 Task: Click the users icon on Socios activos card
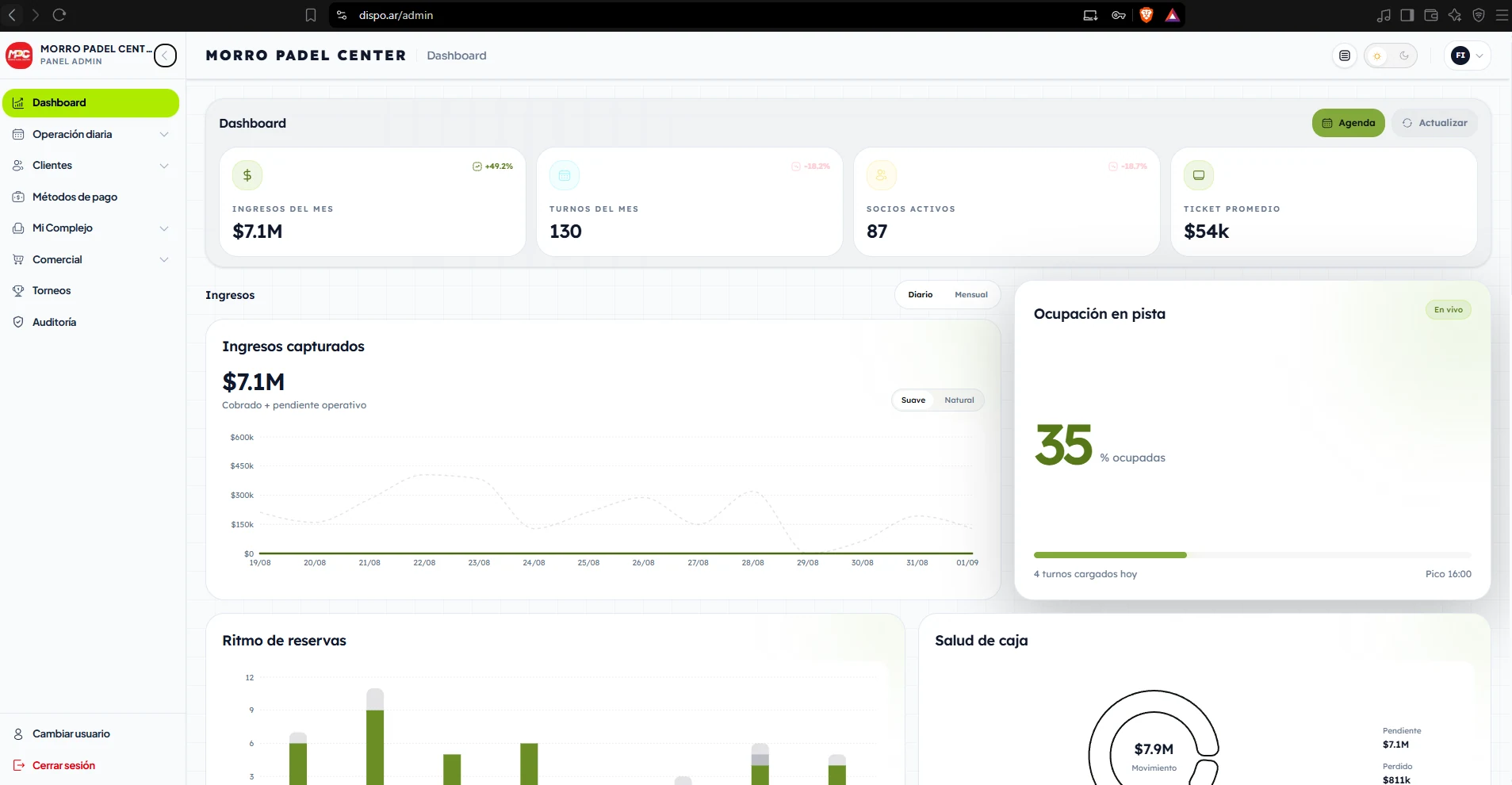[882, 175]
